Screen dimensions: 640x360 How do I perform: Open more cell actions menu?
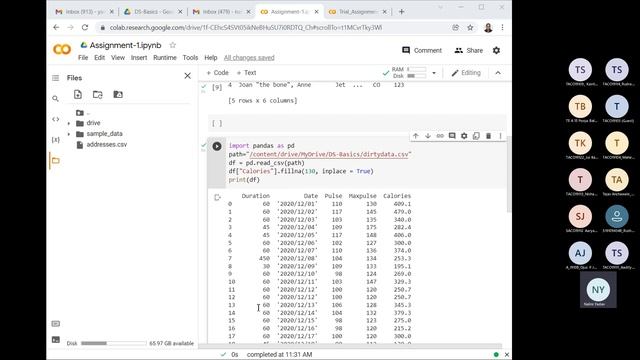coord(500,136)
